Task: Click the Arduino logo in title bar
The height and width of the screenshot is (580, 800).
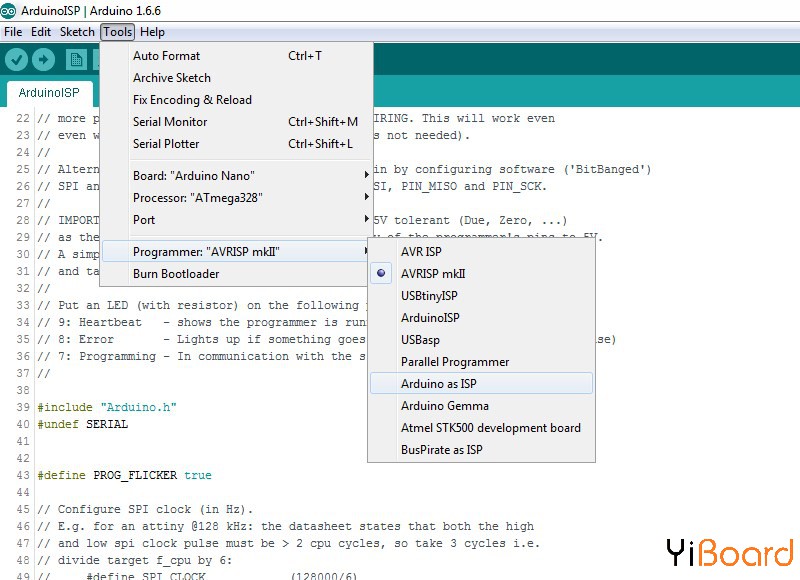Action: 8,11
